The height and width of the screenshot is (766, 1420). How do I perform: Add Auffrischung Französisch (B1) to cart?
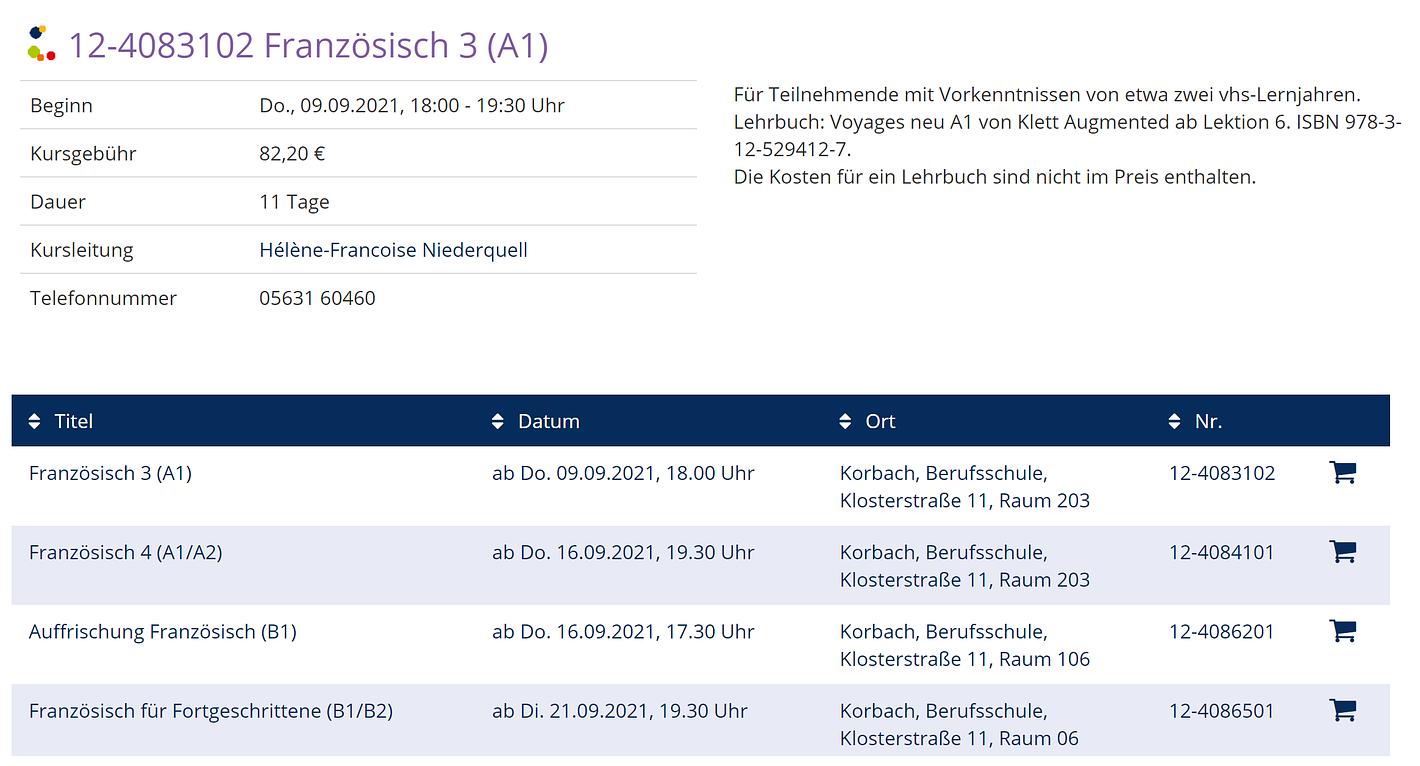tap(1342, 630)
